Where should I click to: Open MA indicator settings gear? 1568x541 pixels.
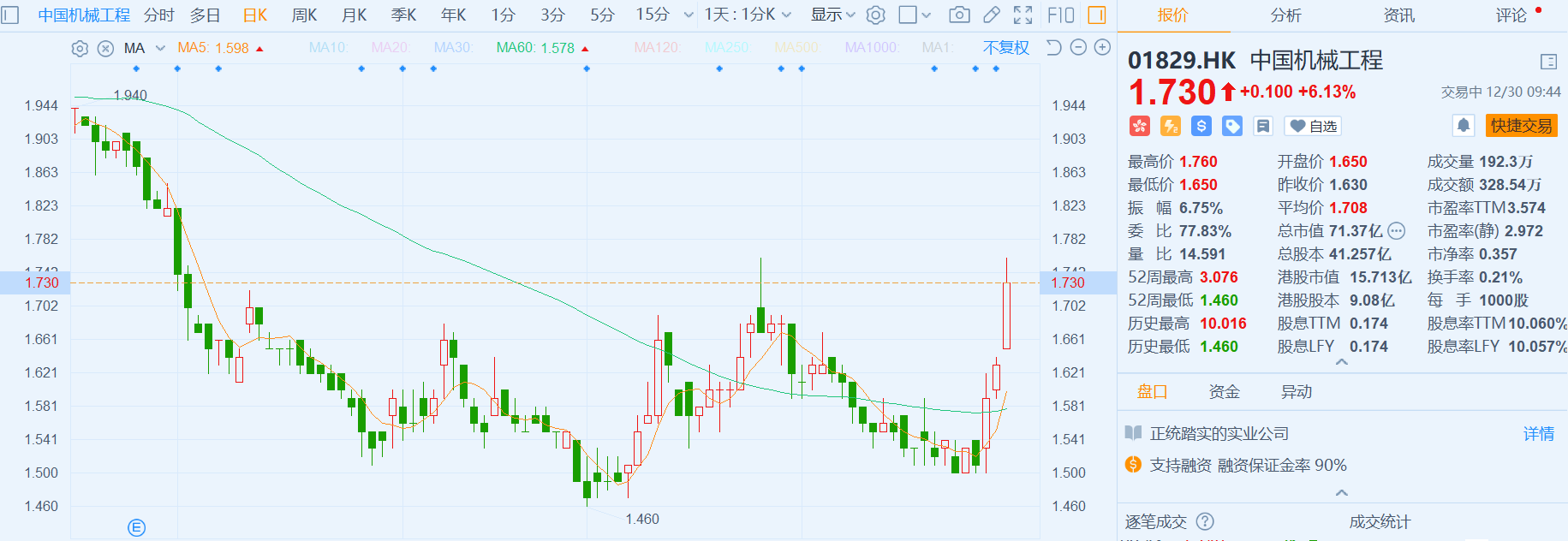point(80,49)
